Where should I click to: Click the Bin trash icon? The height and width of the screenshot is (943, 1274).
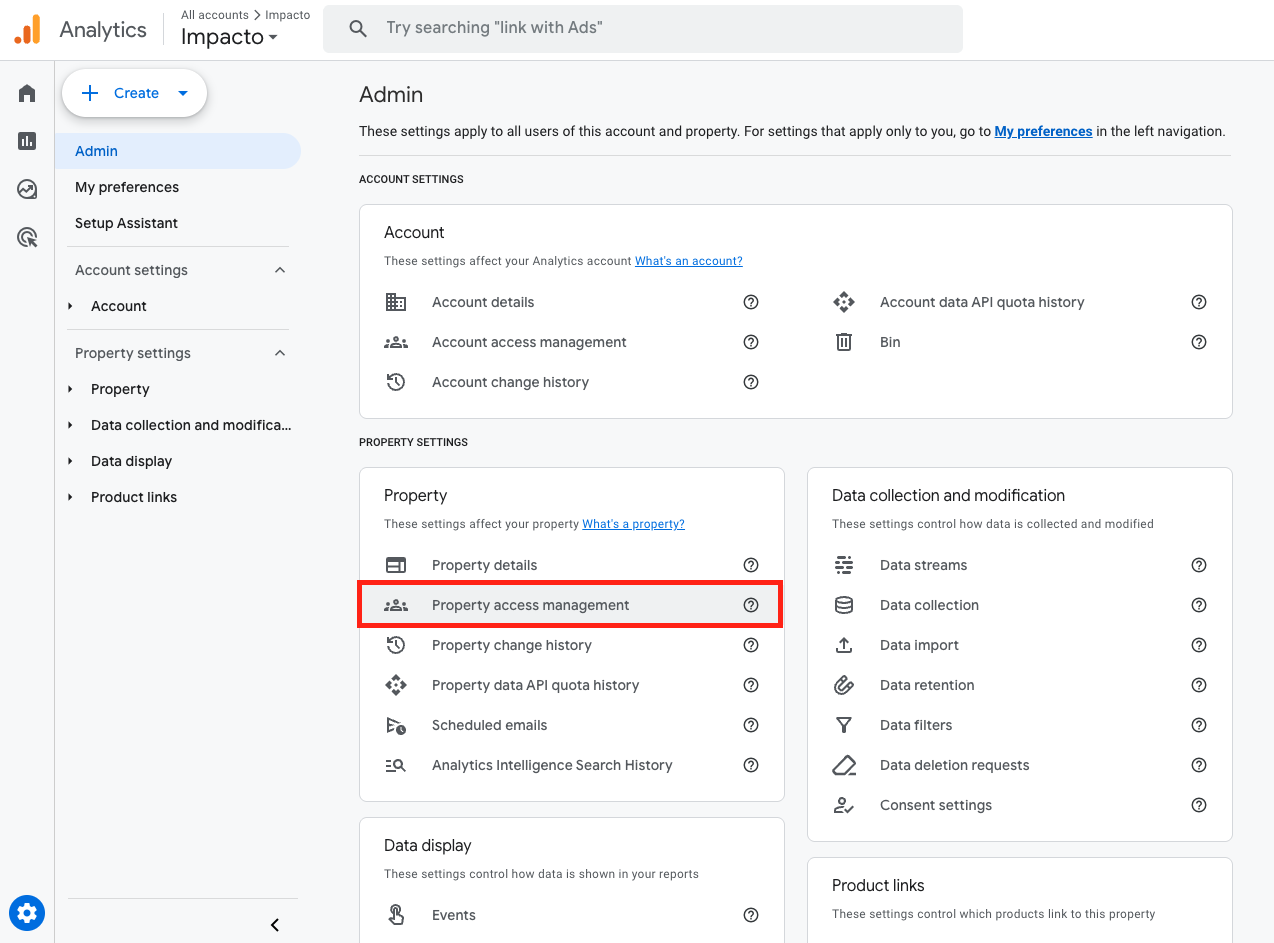pos(844,342)
